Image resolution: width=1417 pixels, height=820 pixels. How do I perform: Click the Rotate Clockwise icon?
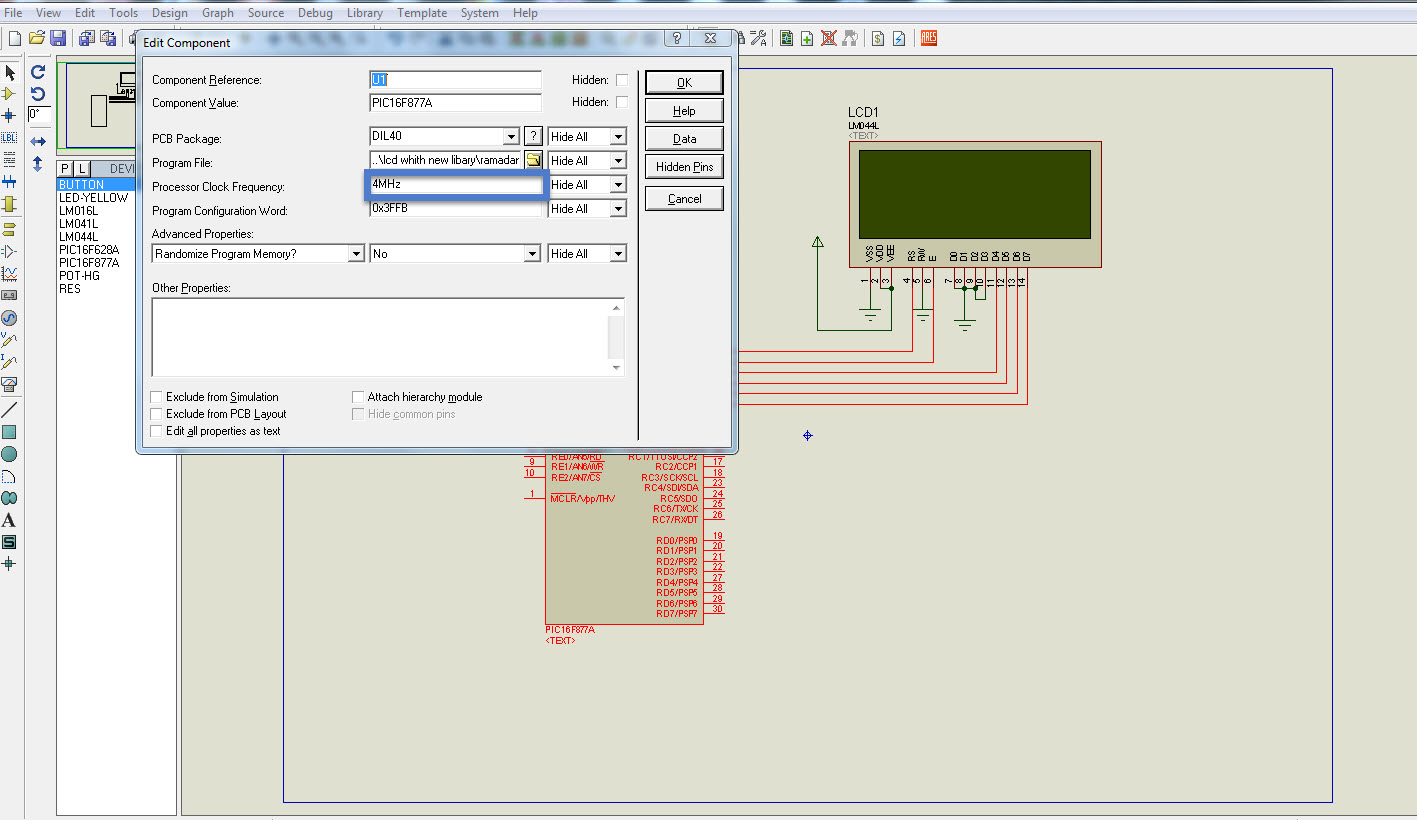(x=38, y=72)
